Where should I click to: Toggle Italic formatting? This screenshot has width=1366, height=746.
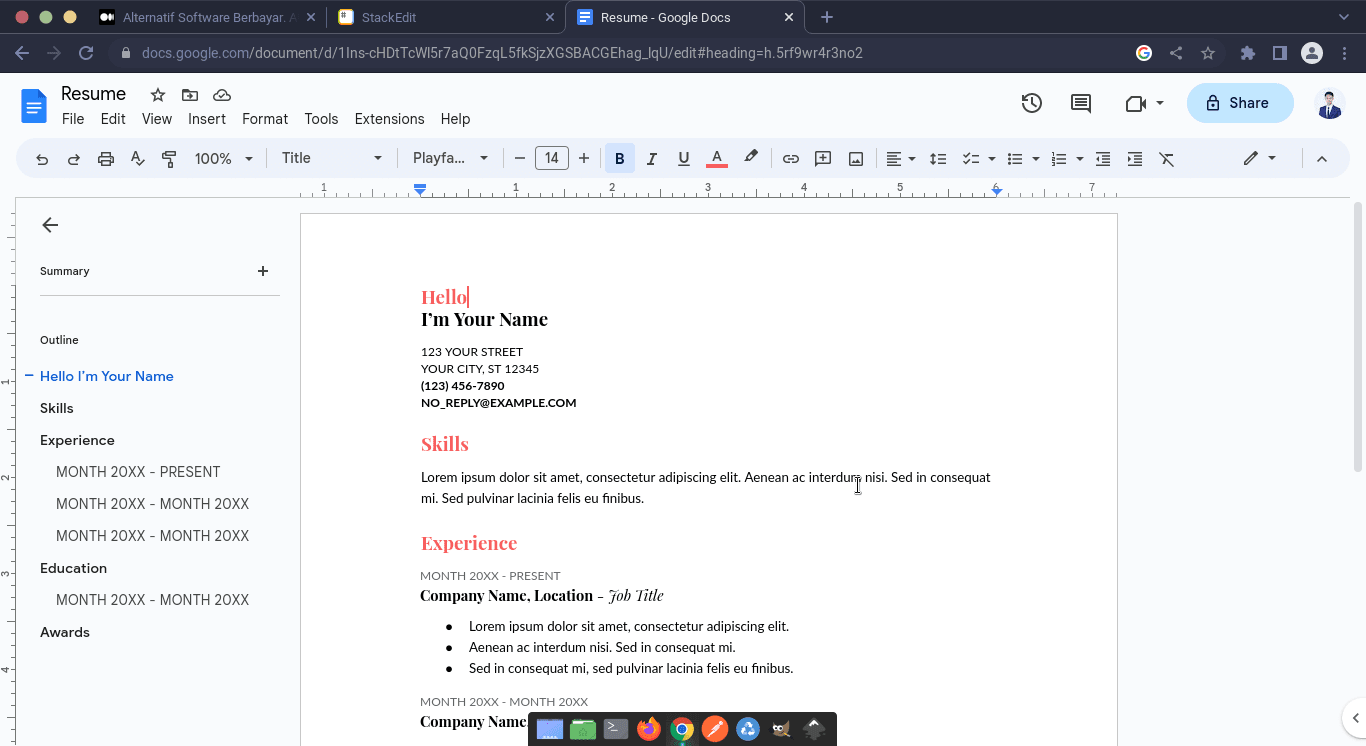[652, 159]
